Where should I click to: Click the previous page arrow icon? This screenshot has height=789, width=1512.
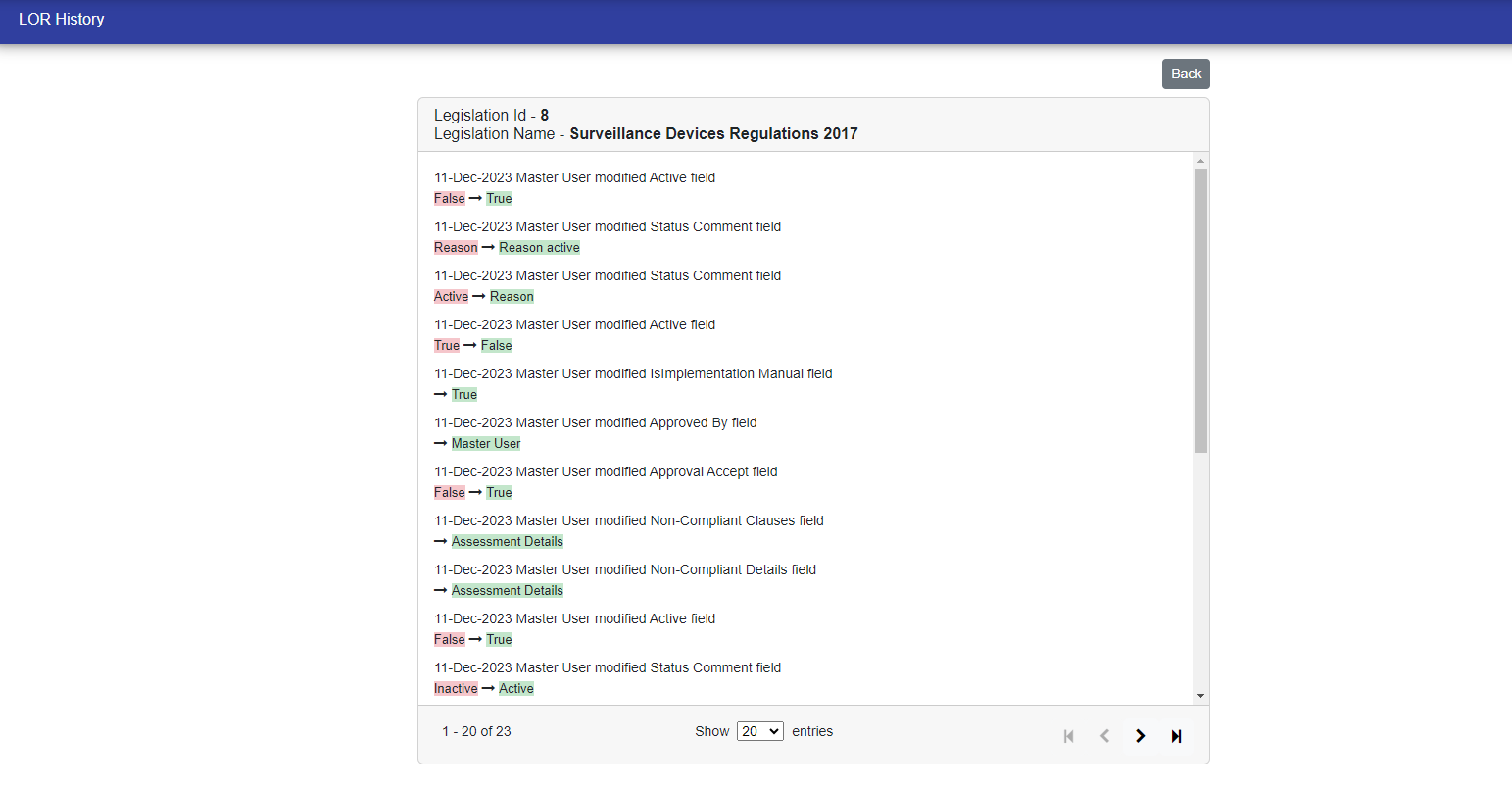(x=1104, y=736)
